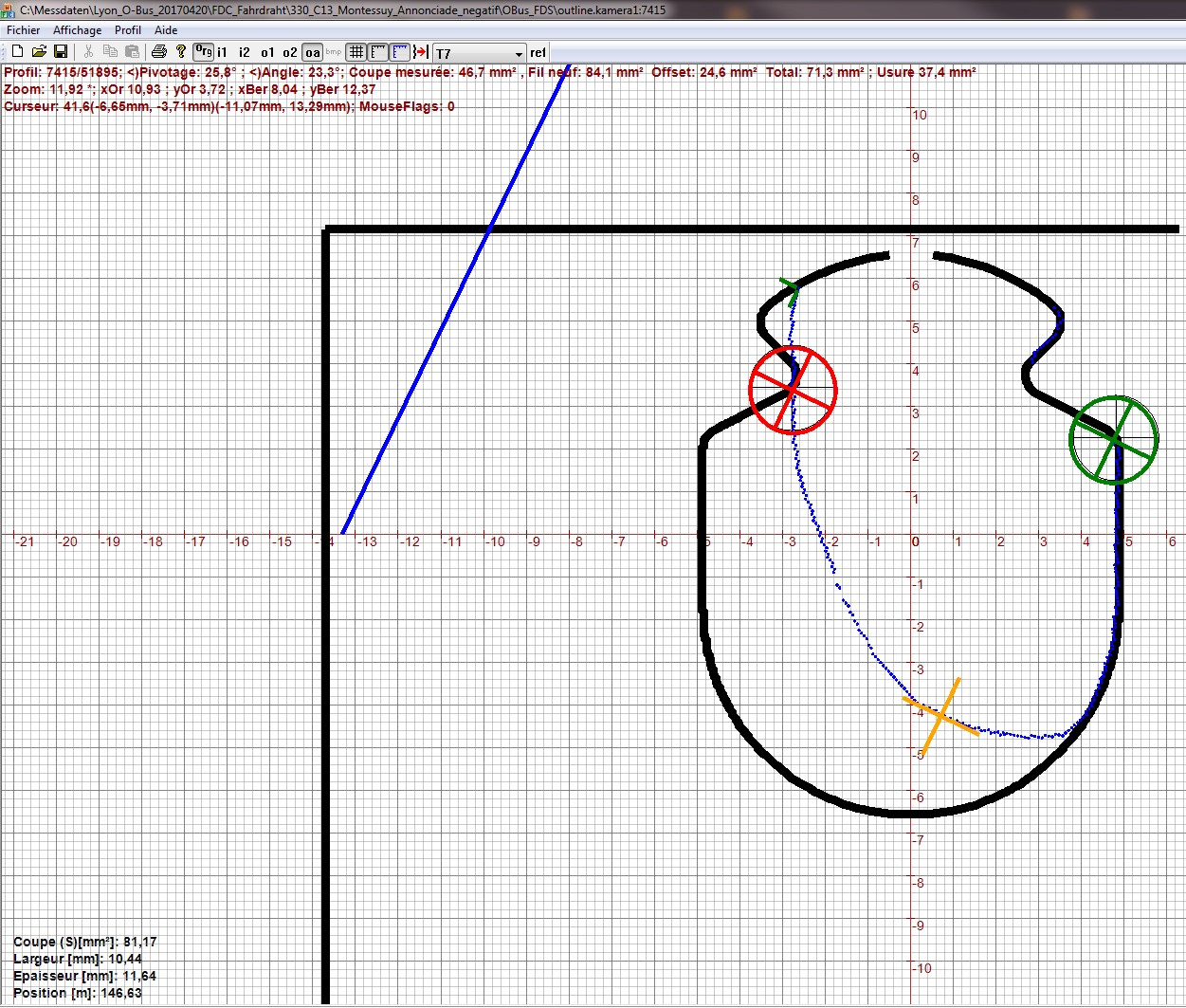Select the o2 toolbar icon
The image size is (1186, 1008).
pos(289,52)
